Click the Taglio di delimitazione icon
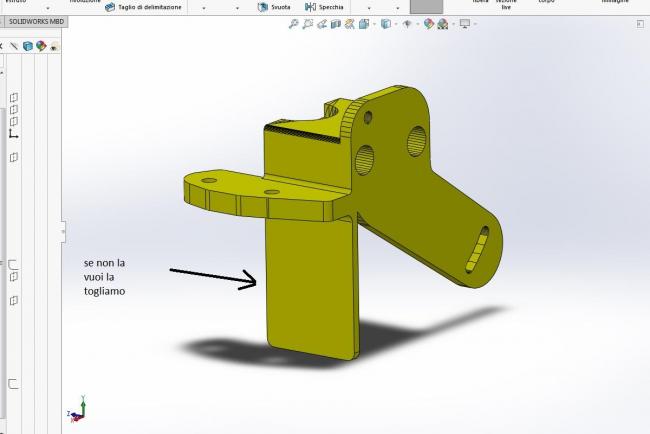 point(110,7)
